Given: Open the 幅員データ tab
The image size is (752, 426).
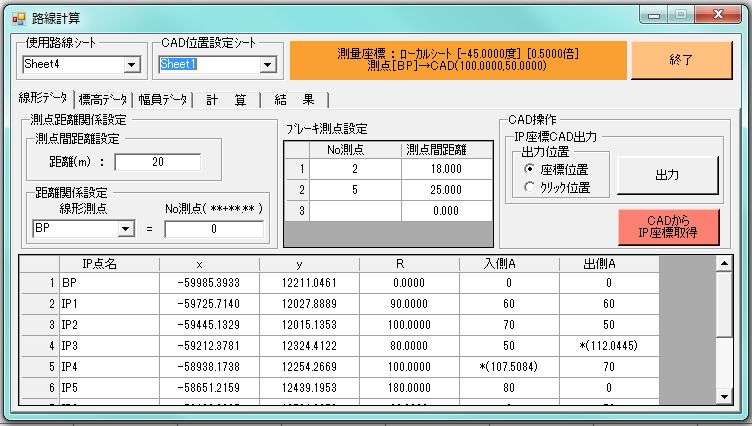Looking at the screenshot, I should 163,99.
